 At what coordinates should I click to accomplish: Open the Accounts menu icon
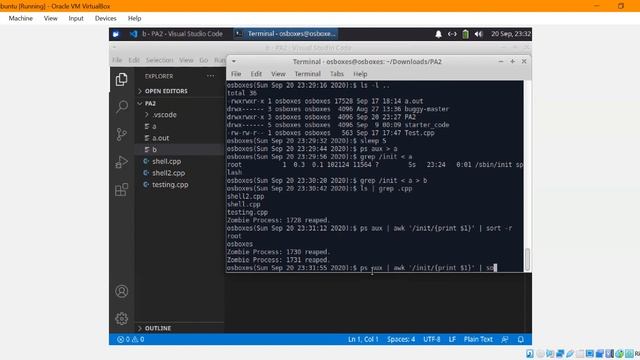click(121, 291)
